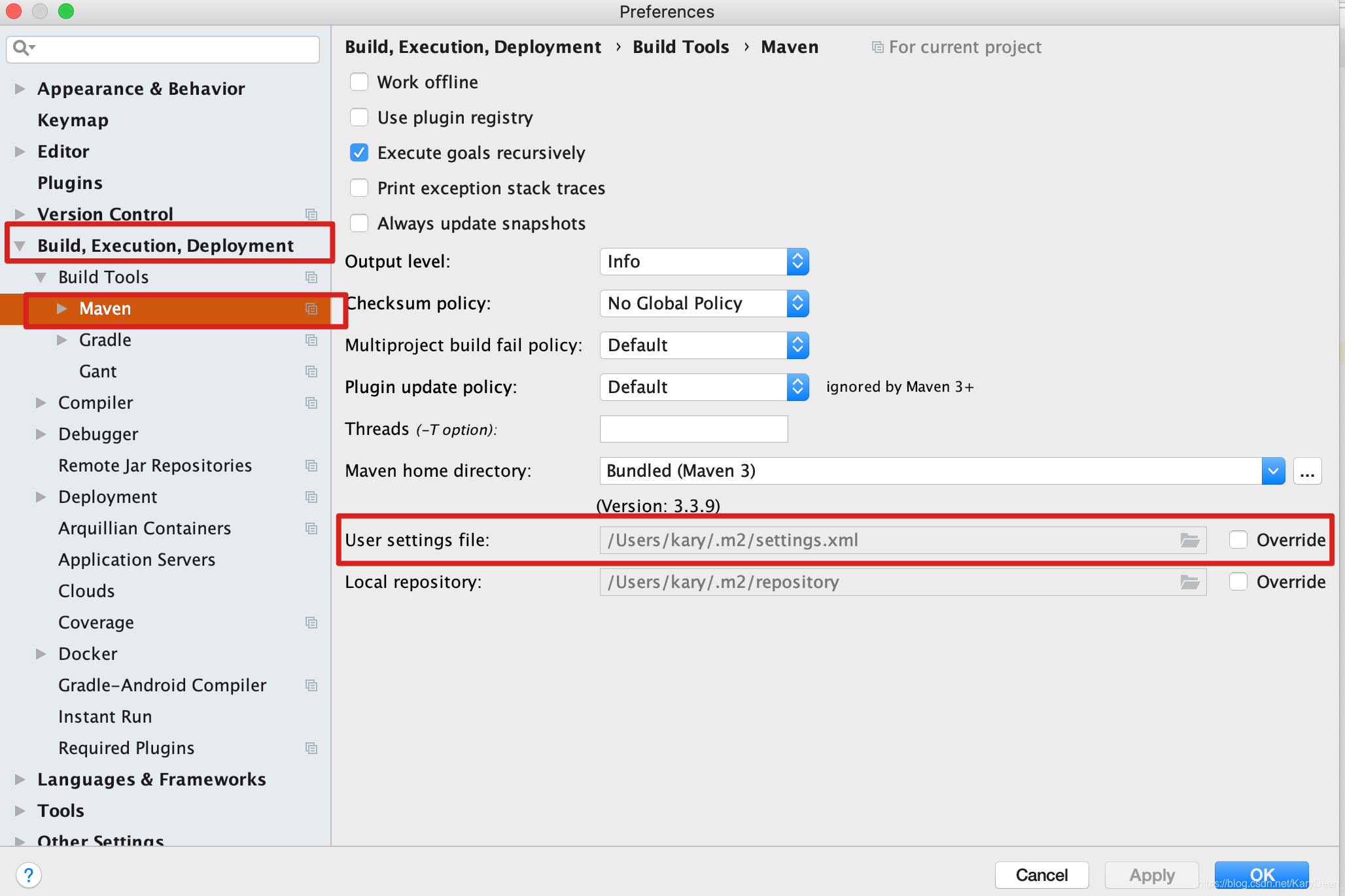Click project-level icon next to Build Tools
The height and width of the screenshot is (896, 1345).
[311, 277]
